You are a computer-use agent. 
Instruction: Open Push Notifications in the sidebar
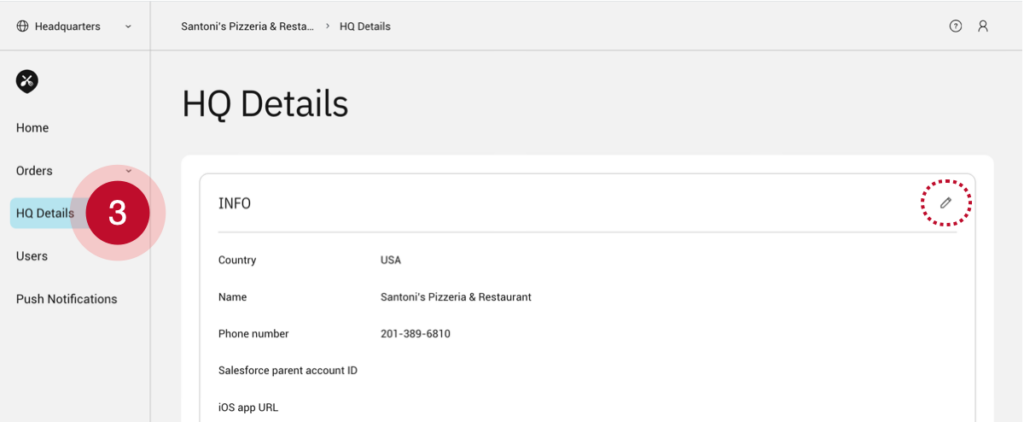pyautogui.click(x=66, y=299)
